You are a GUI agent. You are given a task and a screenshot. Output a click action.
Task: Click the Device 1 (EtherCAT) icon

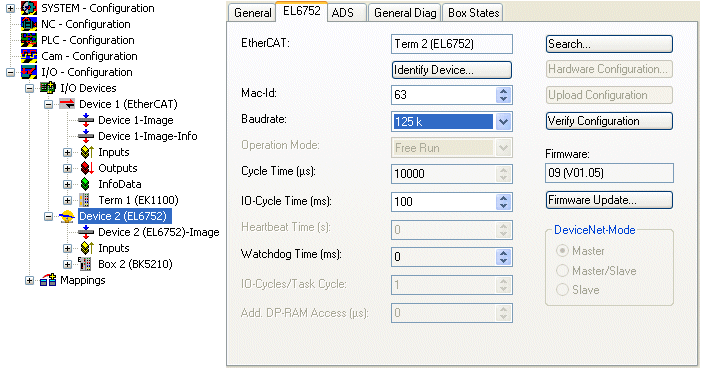[67, 104]
